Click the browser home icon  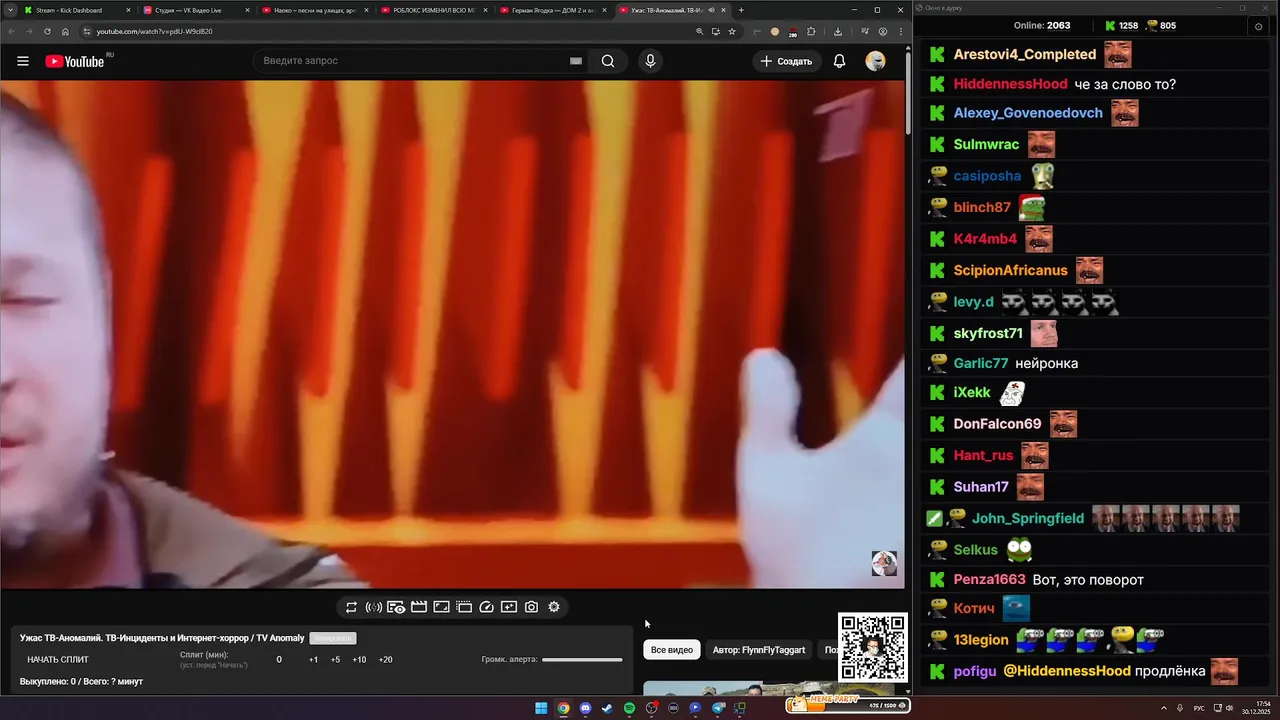point(65,31)
